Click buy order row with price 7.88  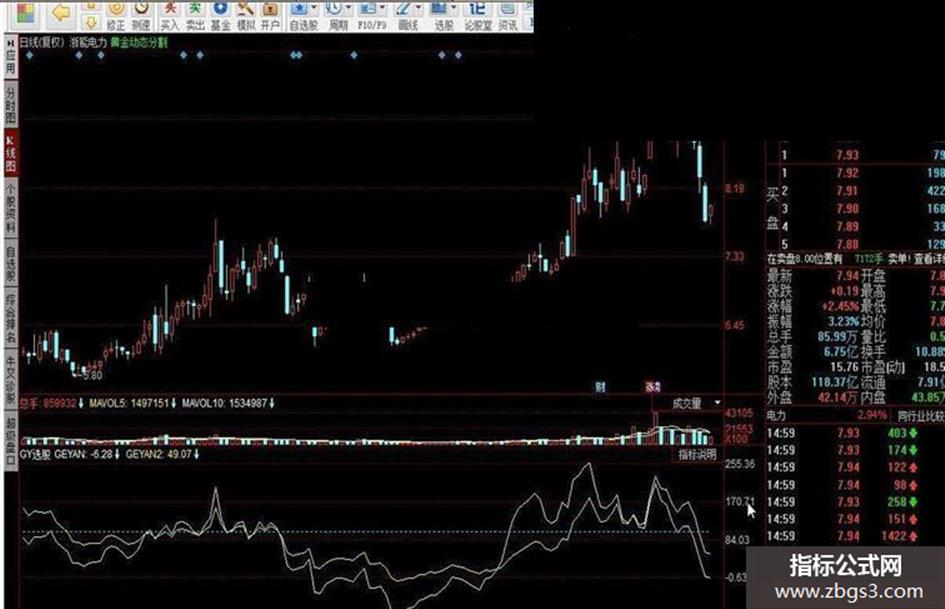(x=855, y=244)
